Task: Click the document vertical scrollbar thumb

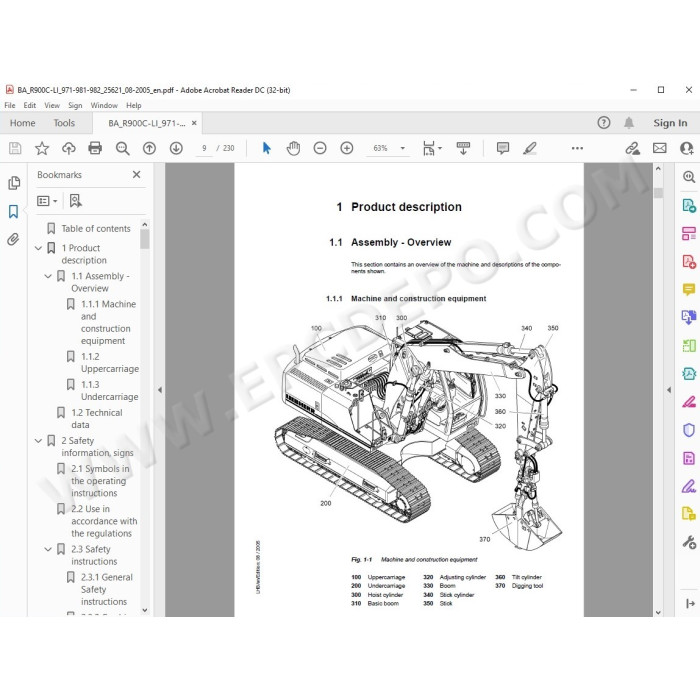Action: pos(658,193)
